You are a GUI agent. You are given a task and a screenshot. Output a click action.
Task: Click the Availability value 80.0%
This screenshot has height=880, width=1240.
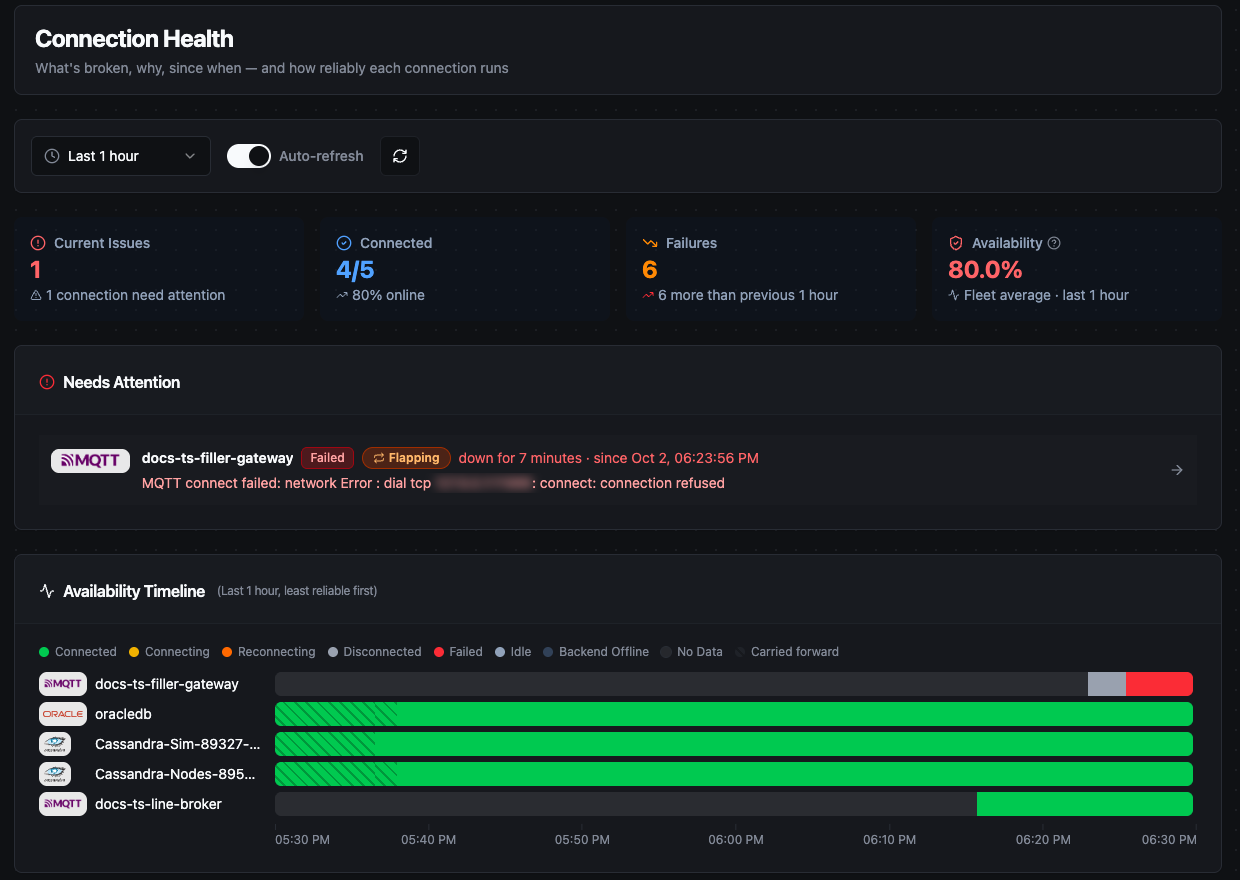point(985,269)
